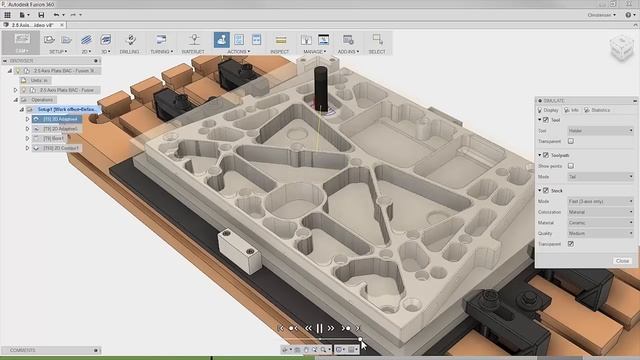Toggle the Stock section checkbox
Screen dimensions: 640x360
coord(546,191)
